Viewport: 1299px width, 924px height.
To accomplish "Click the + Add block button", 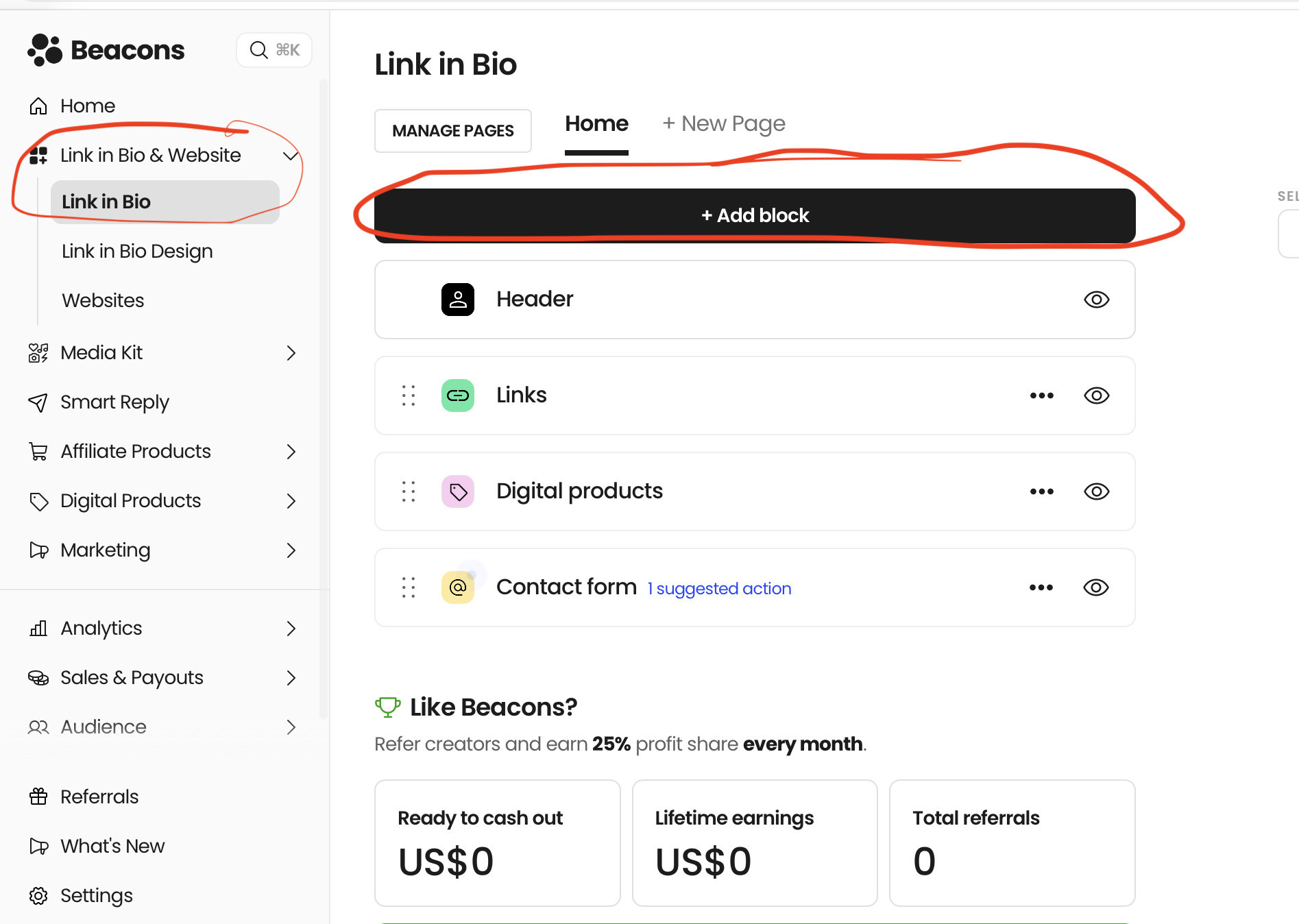I will coord(755,216).
